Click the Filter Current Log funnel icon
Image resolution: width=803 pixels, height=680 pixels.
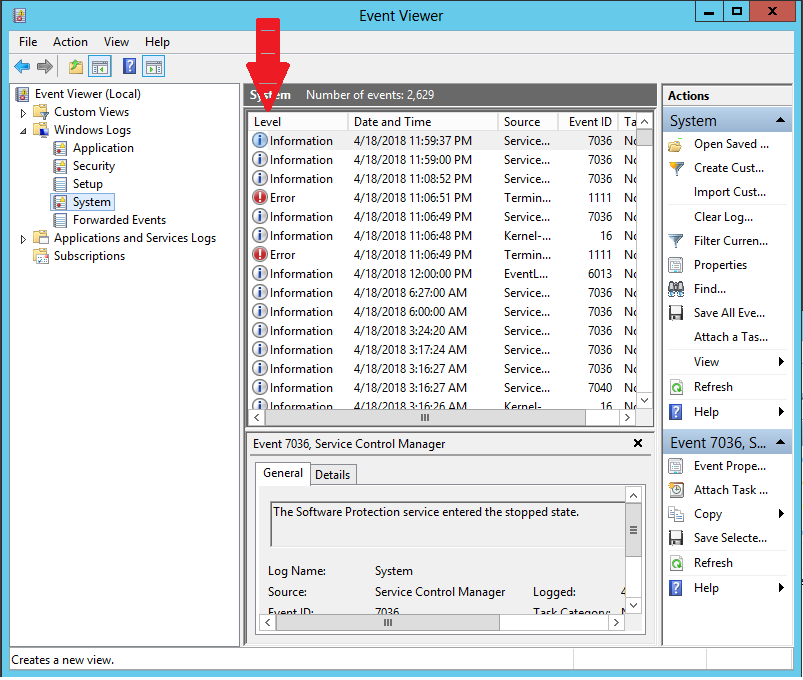(676, 241)
